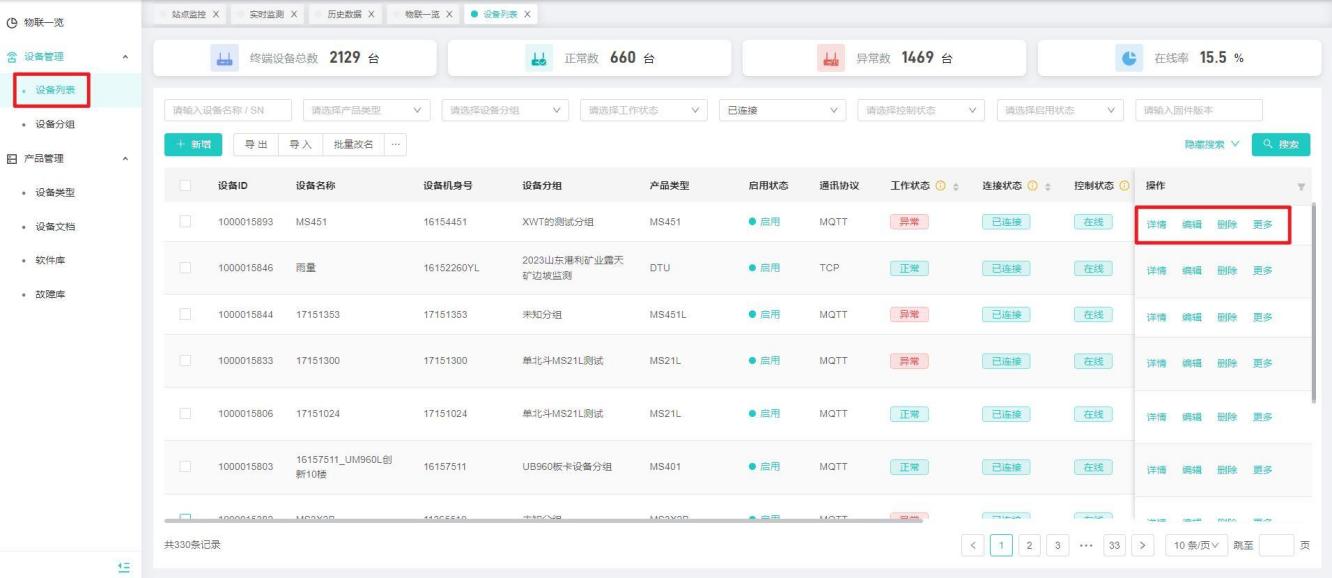Screen dimensions: 1332x578
Task: Select the checkbox for the 雨量 device row
Action: [185, 268]
